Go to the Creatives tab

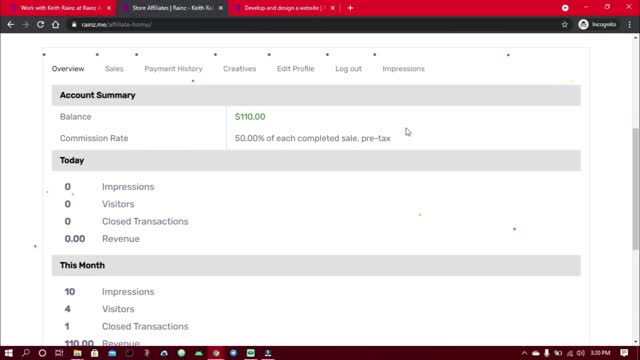pos(240,69)
